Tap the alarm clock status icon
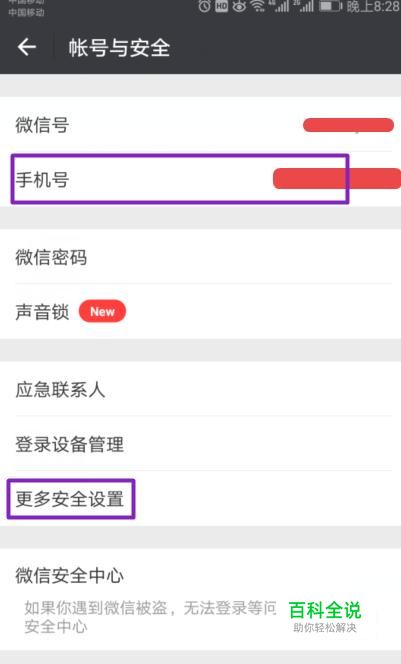The image size is (401, 664). (x=204, y=6)
